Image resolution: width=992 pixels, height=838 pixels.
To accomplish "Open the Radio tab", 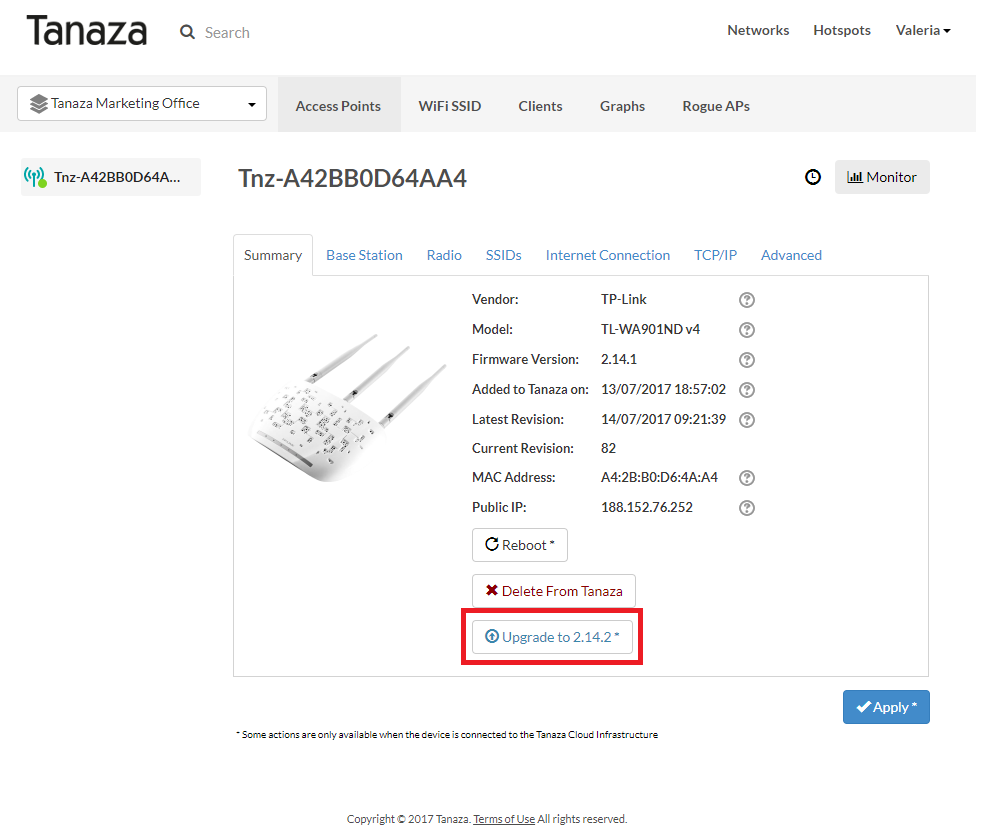I will 444,255.
